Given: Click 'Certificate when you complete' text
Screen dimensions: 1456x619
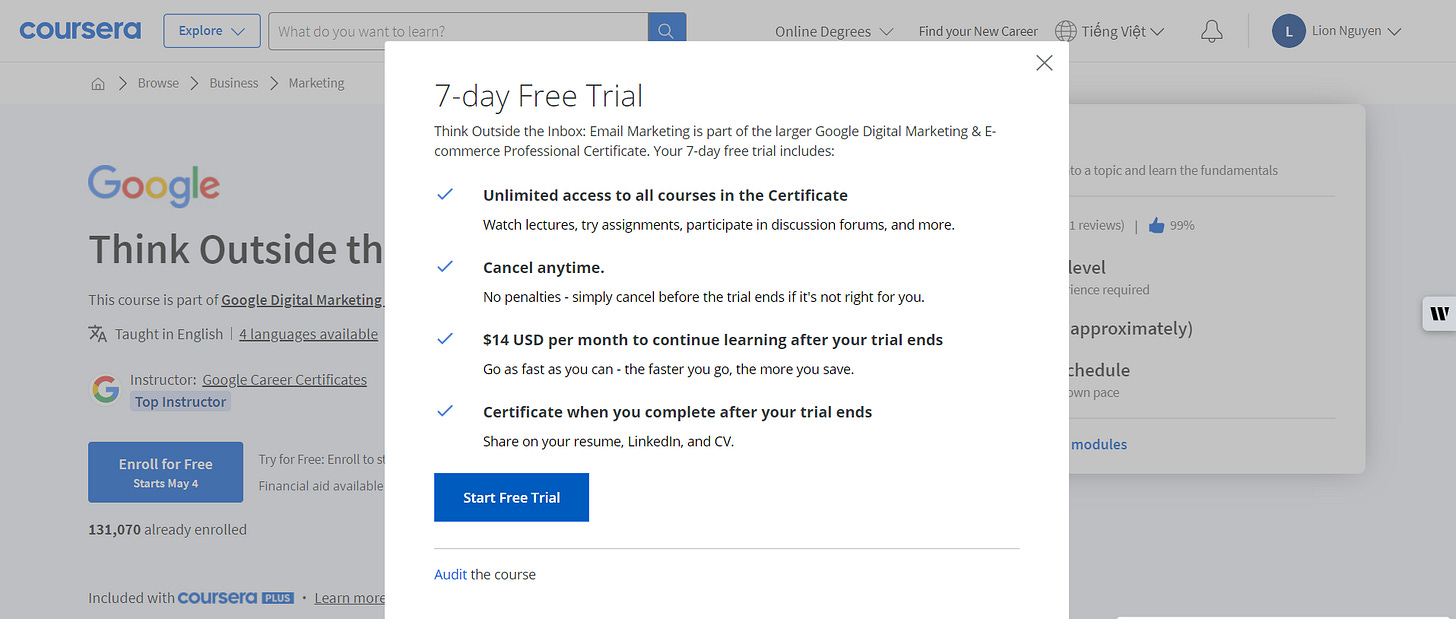Looking at the screenshot, I should [x=678, y=412].
